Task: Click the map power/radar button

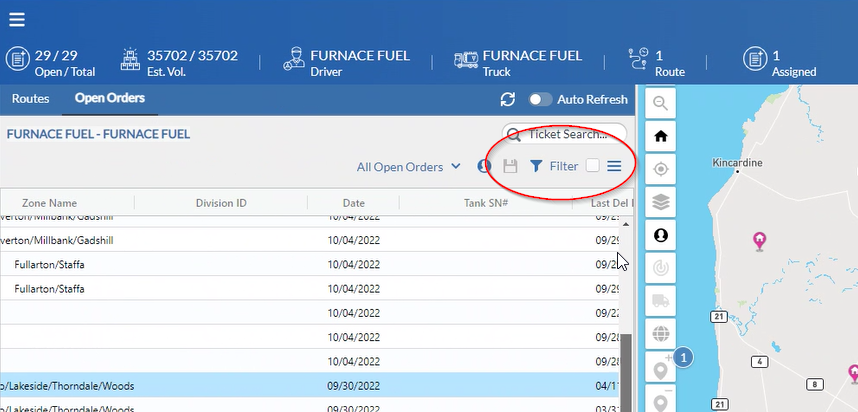Action: point(660,268)
